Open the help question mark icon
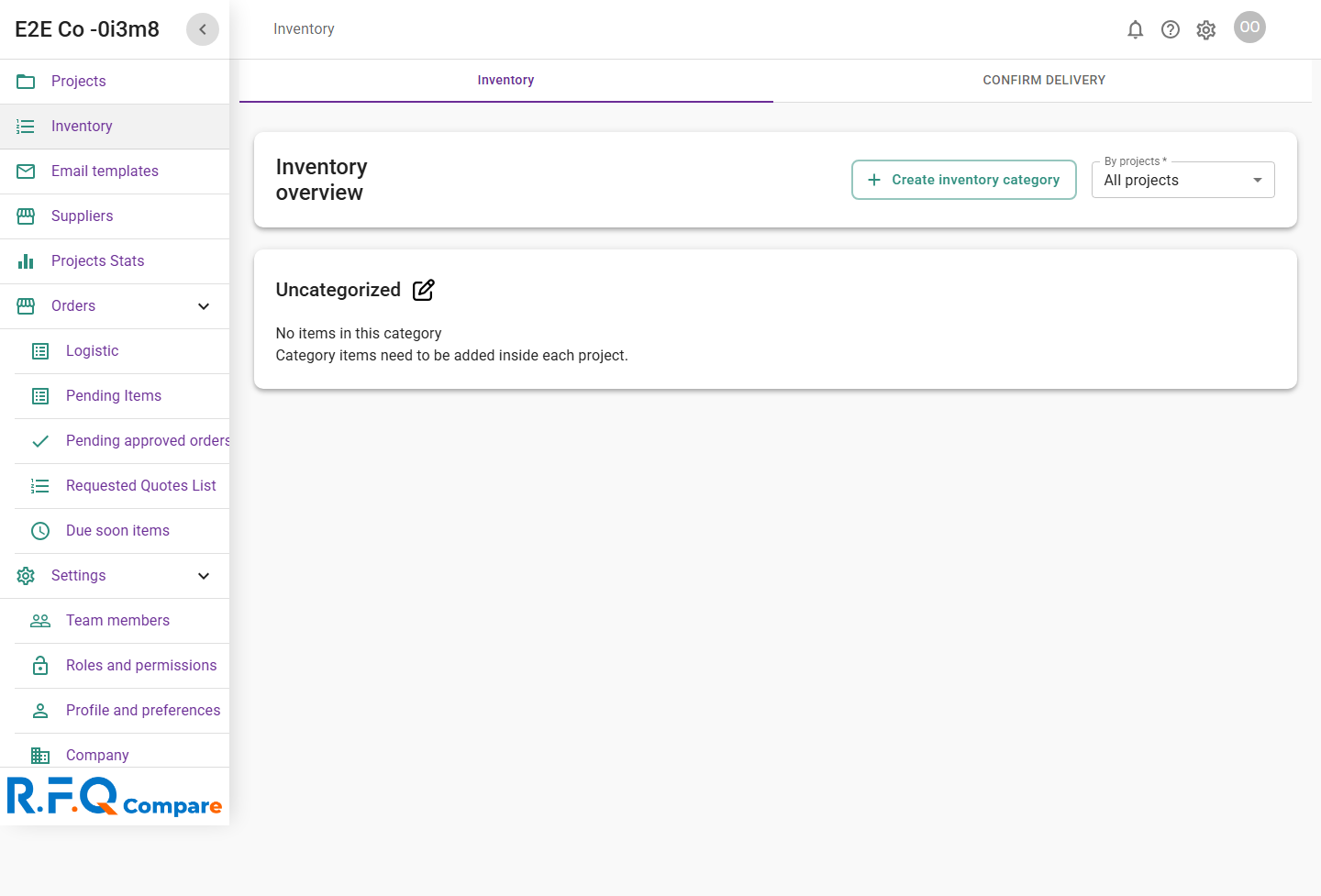This screenshot has width=1321, height=896. (1171, 29)
